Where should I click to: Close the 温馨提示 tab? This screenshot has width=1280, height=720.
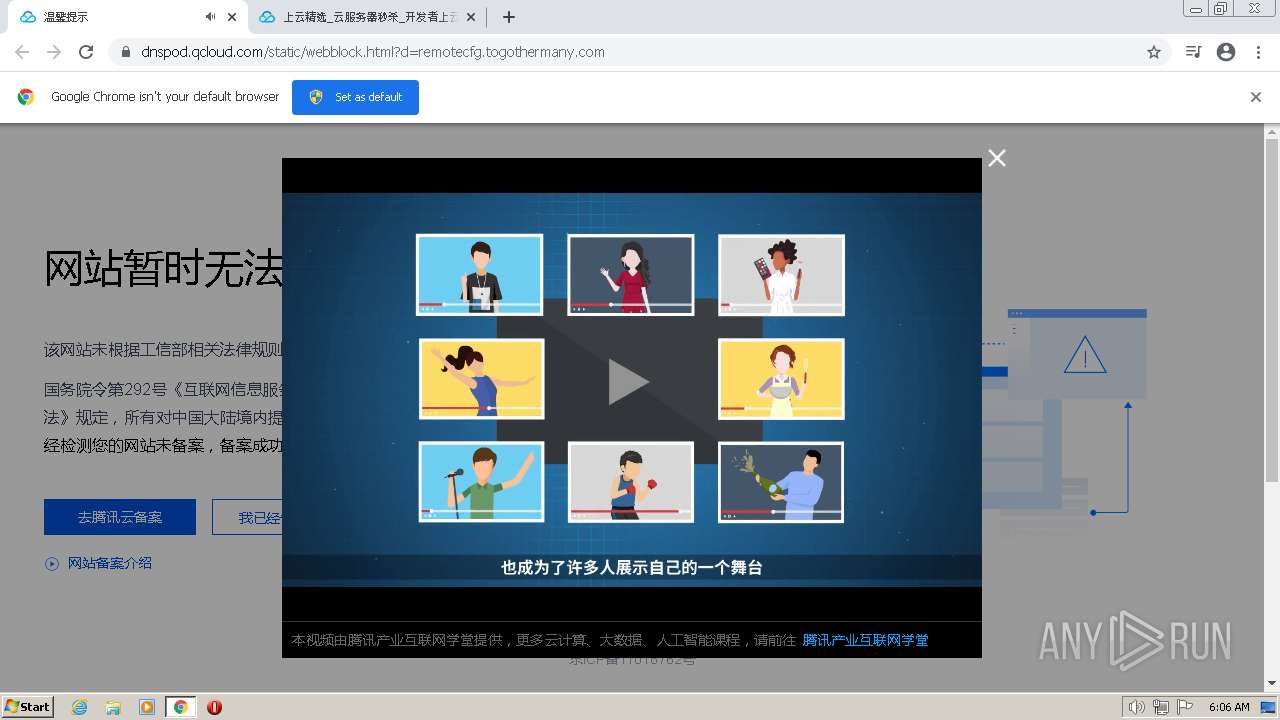pyautogui.click(x=232, y=17)
